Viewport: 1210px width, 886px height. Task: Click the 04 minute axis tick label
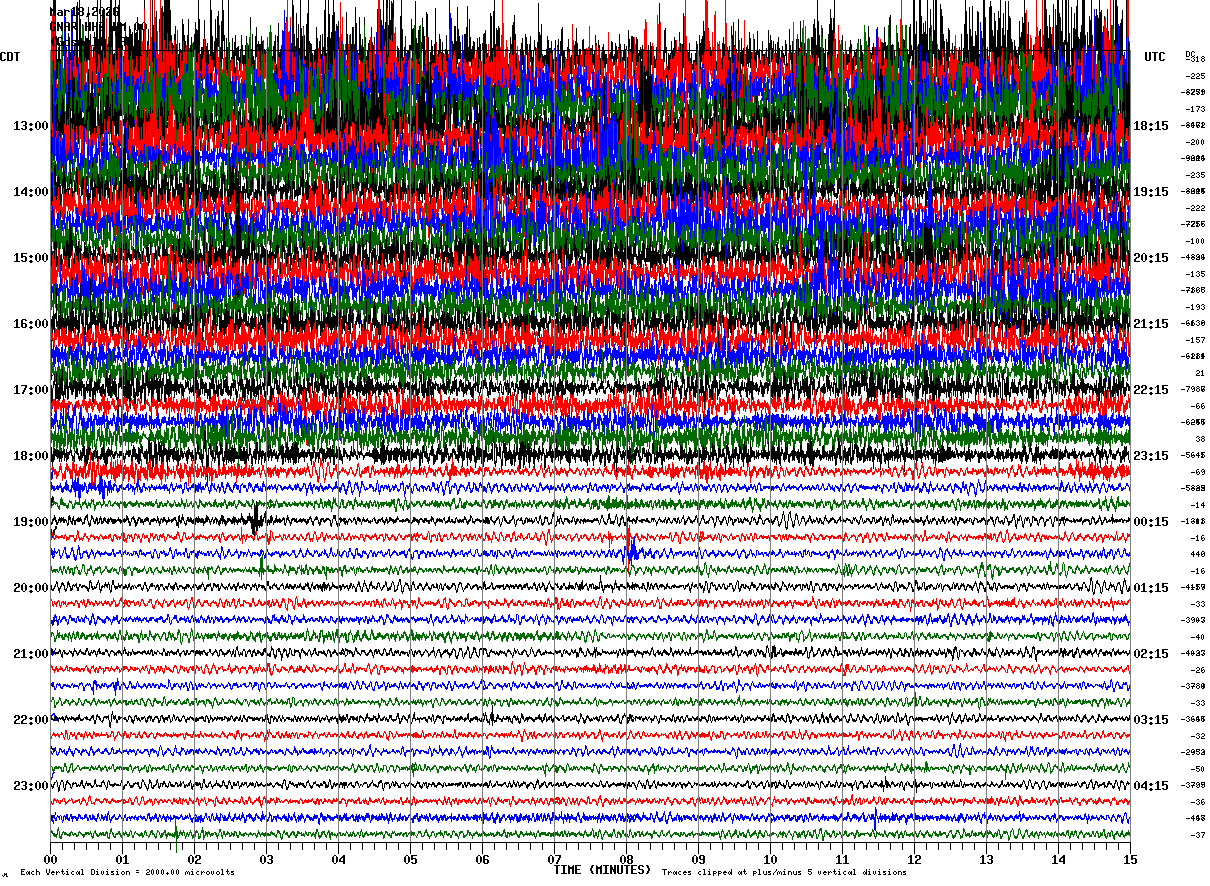pyautogui.click(x=338, y=860)
